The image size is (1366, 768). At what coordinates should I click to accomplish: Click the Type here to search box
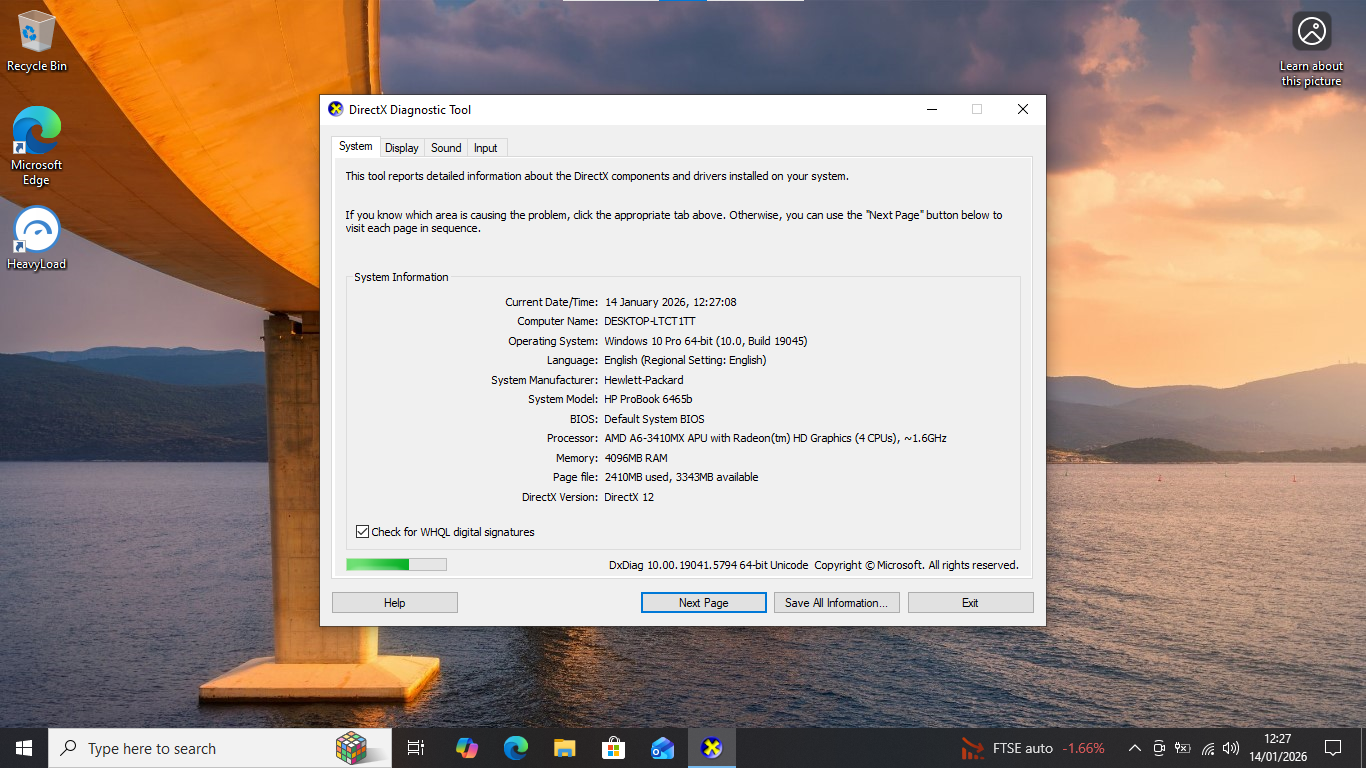(x=200, y=748)
